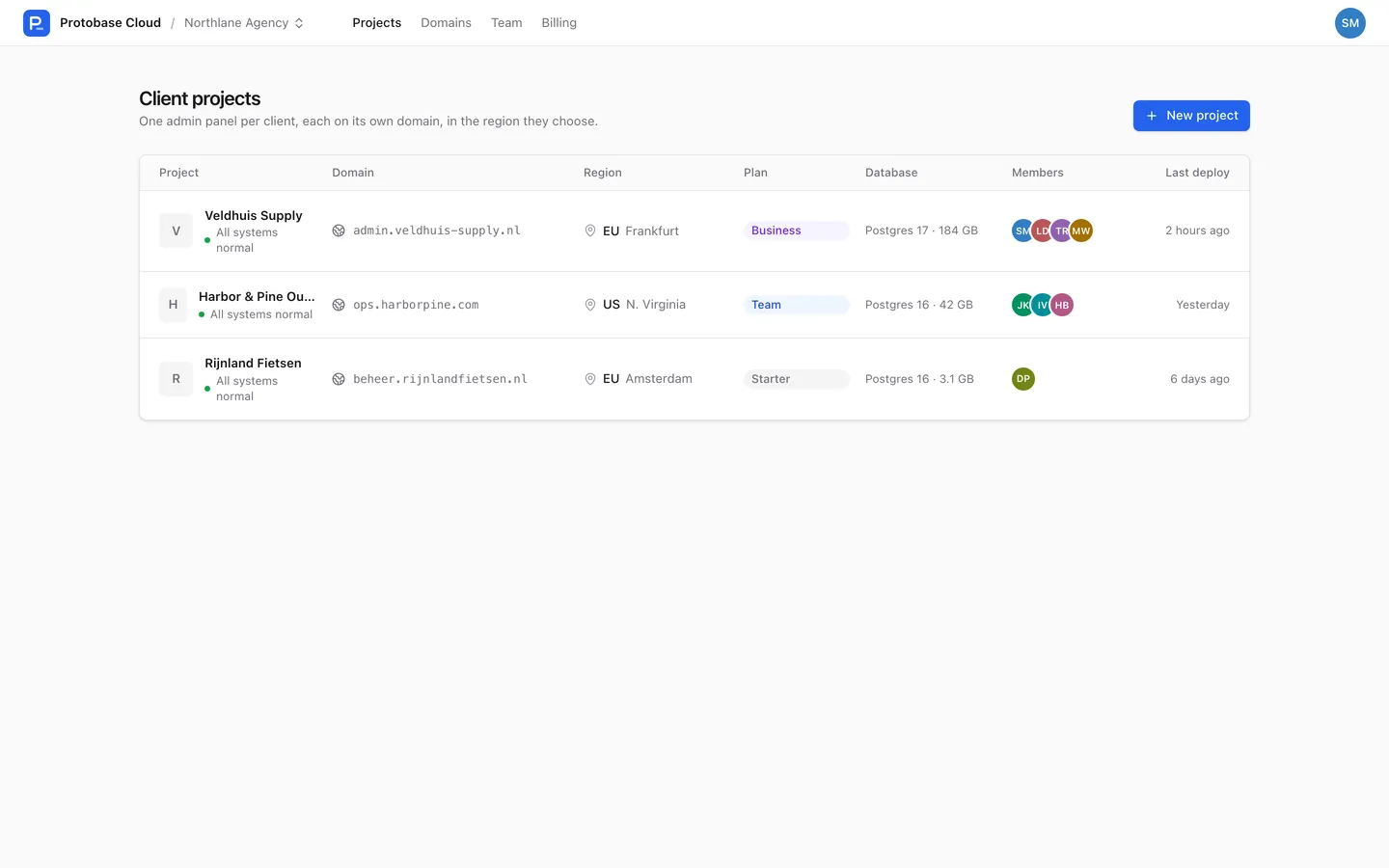Click the Members column header

(1038, 173)
